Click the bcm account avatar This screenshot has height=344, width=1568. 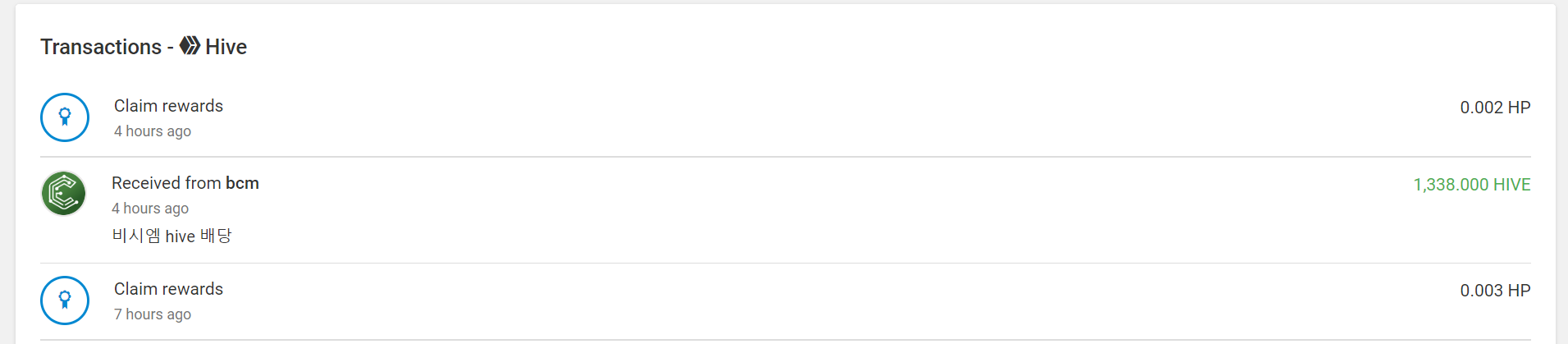click(x=64, y=194)
